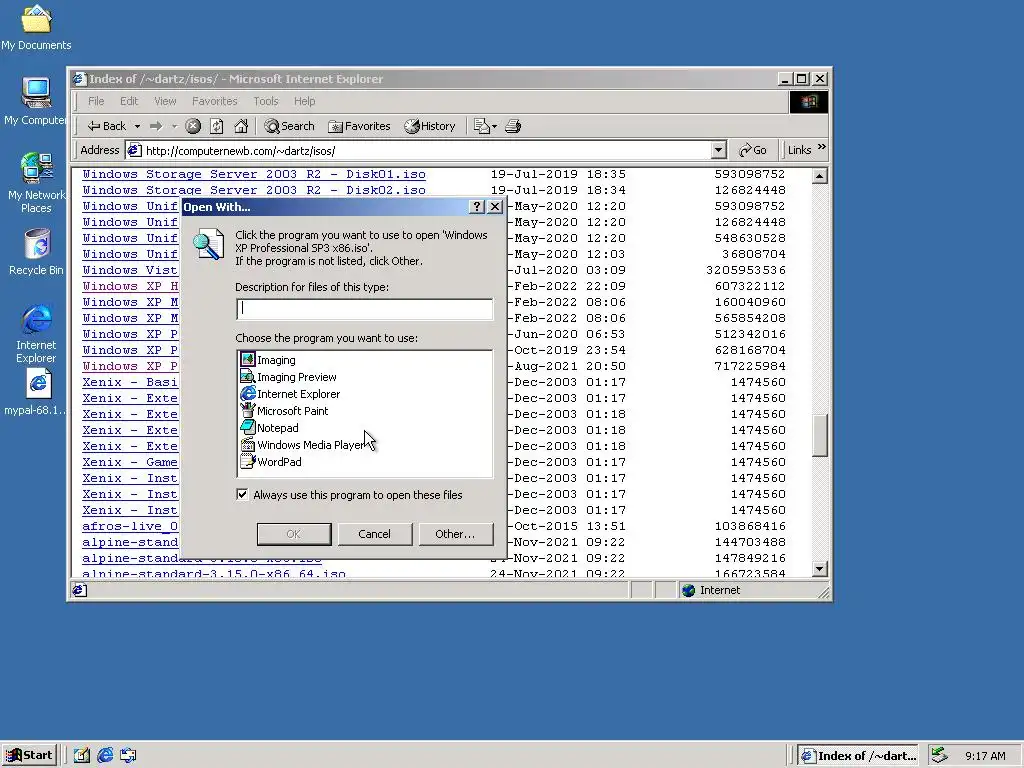Open the Help menu
Screen dimensions: 1024x768
(304, 101)
